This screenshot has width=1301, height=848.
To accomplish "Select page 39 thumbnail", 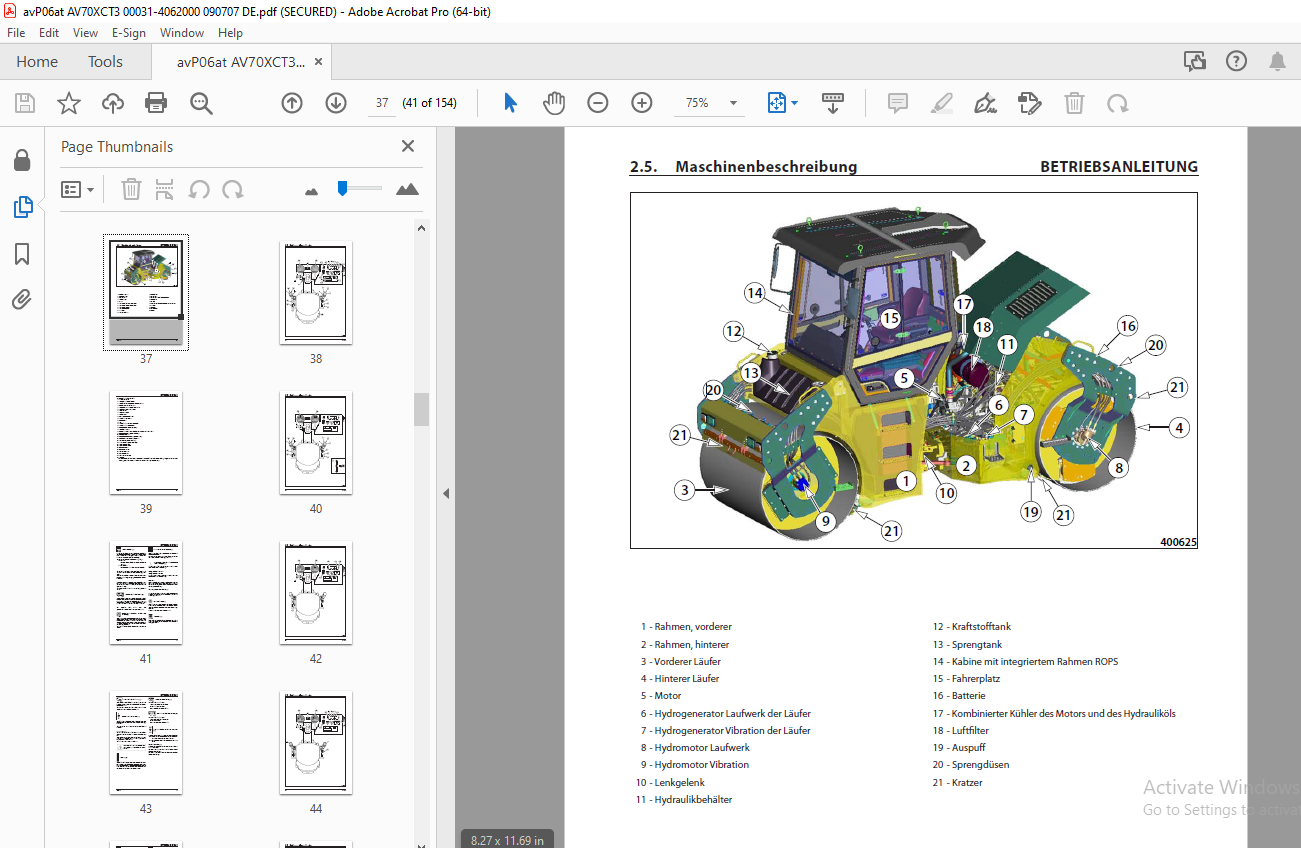I will pyautogui.click(x=146, y=442).
